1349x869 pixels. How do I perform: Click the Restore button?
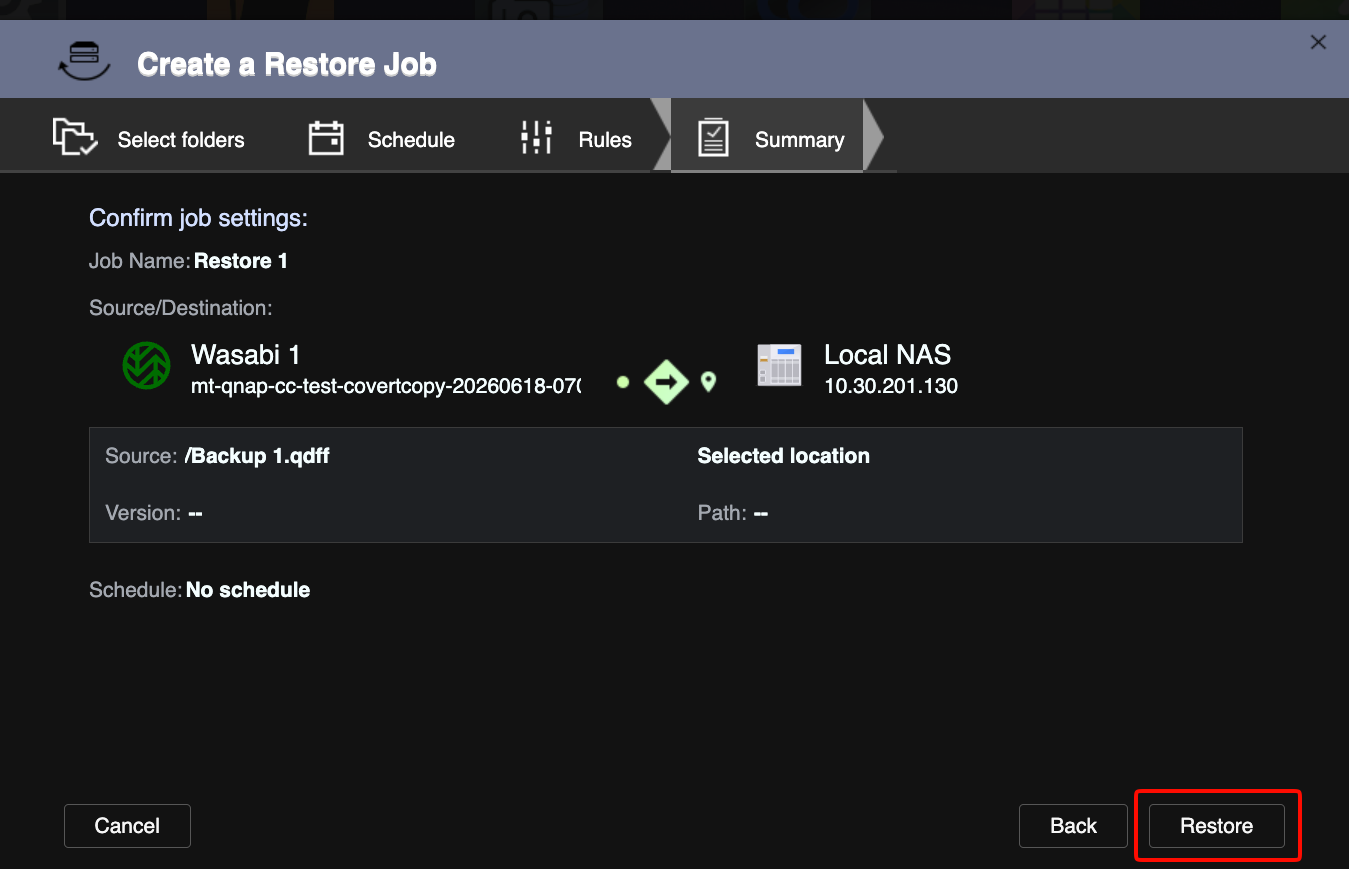[1216, 826]
